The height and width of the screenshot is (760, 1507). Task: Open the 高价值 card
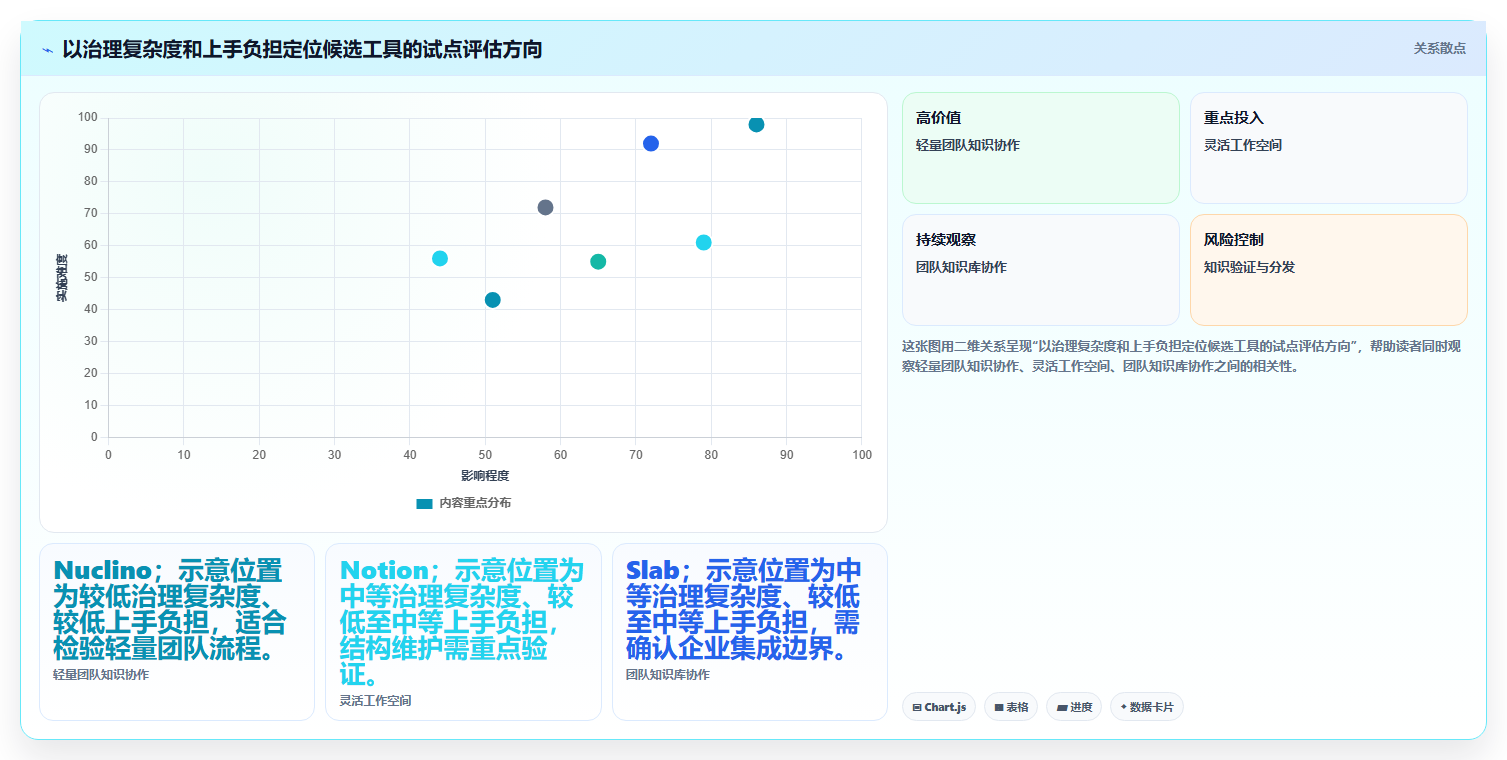point(1041,148)
